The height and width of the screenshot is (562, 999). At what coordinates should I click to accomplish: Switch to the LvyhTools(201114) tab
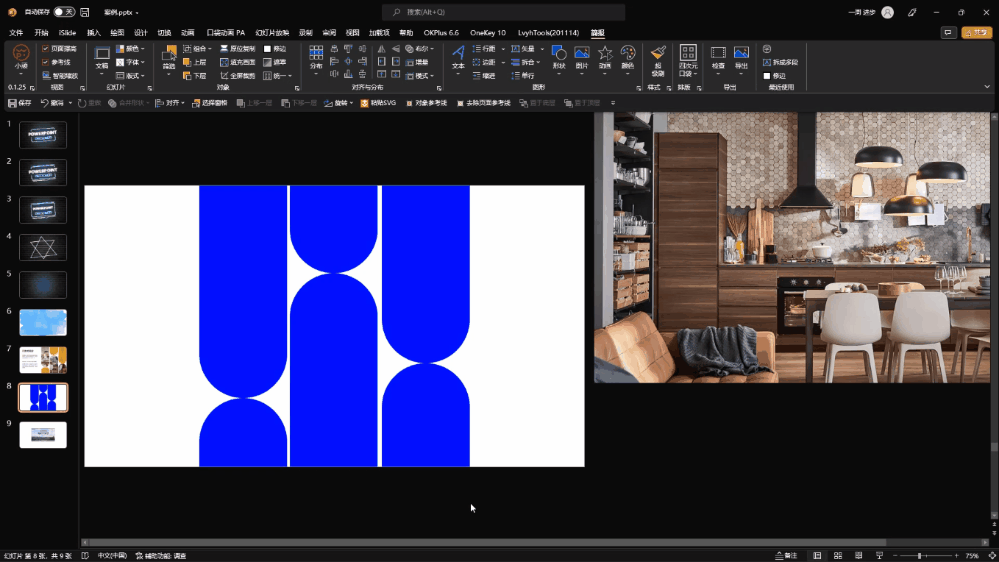549,32
